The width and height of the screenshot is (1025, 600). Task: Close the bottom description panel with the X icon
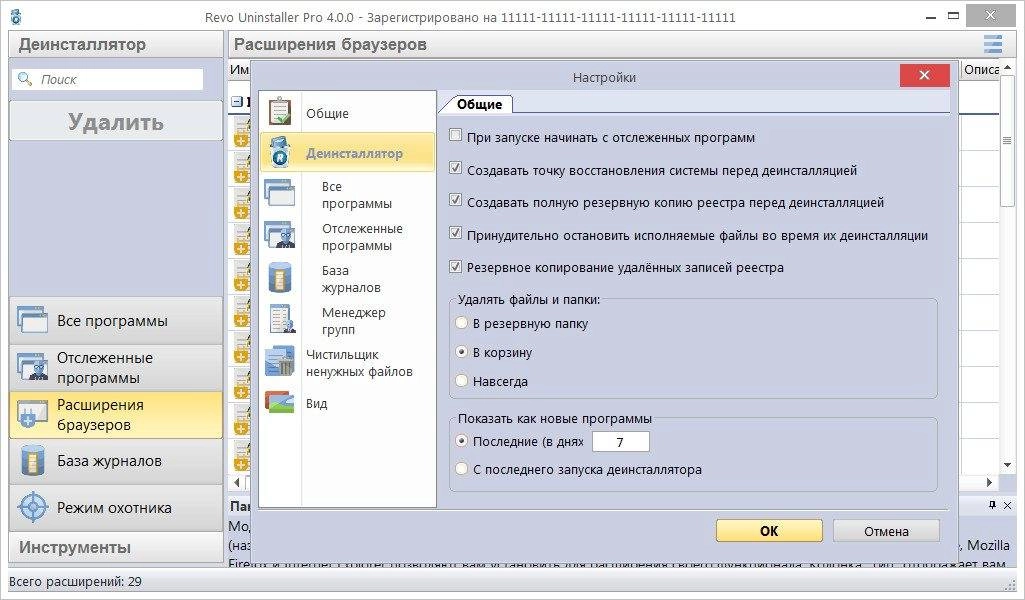(x=1007, y=505)
